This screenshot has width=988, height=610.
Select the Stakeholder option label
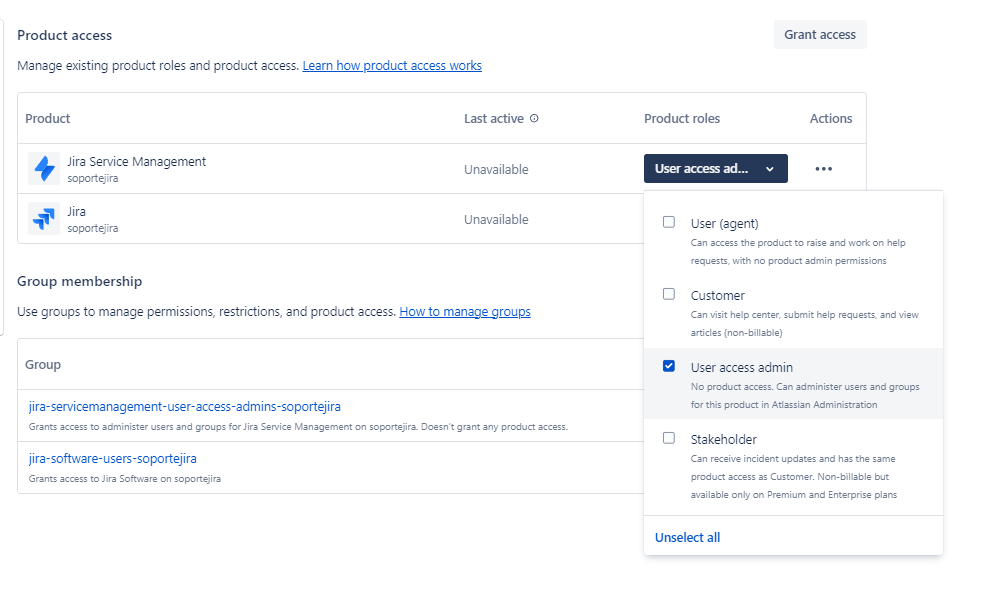point(723,439)
